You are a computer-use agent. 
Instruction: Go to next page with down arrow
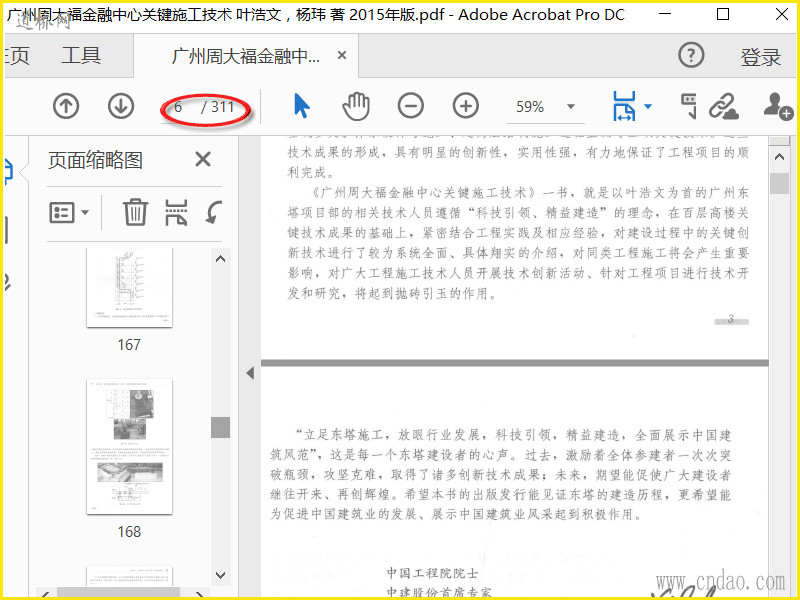click(121, 107)
